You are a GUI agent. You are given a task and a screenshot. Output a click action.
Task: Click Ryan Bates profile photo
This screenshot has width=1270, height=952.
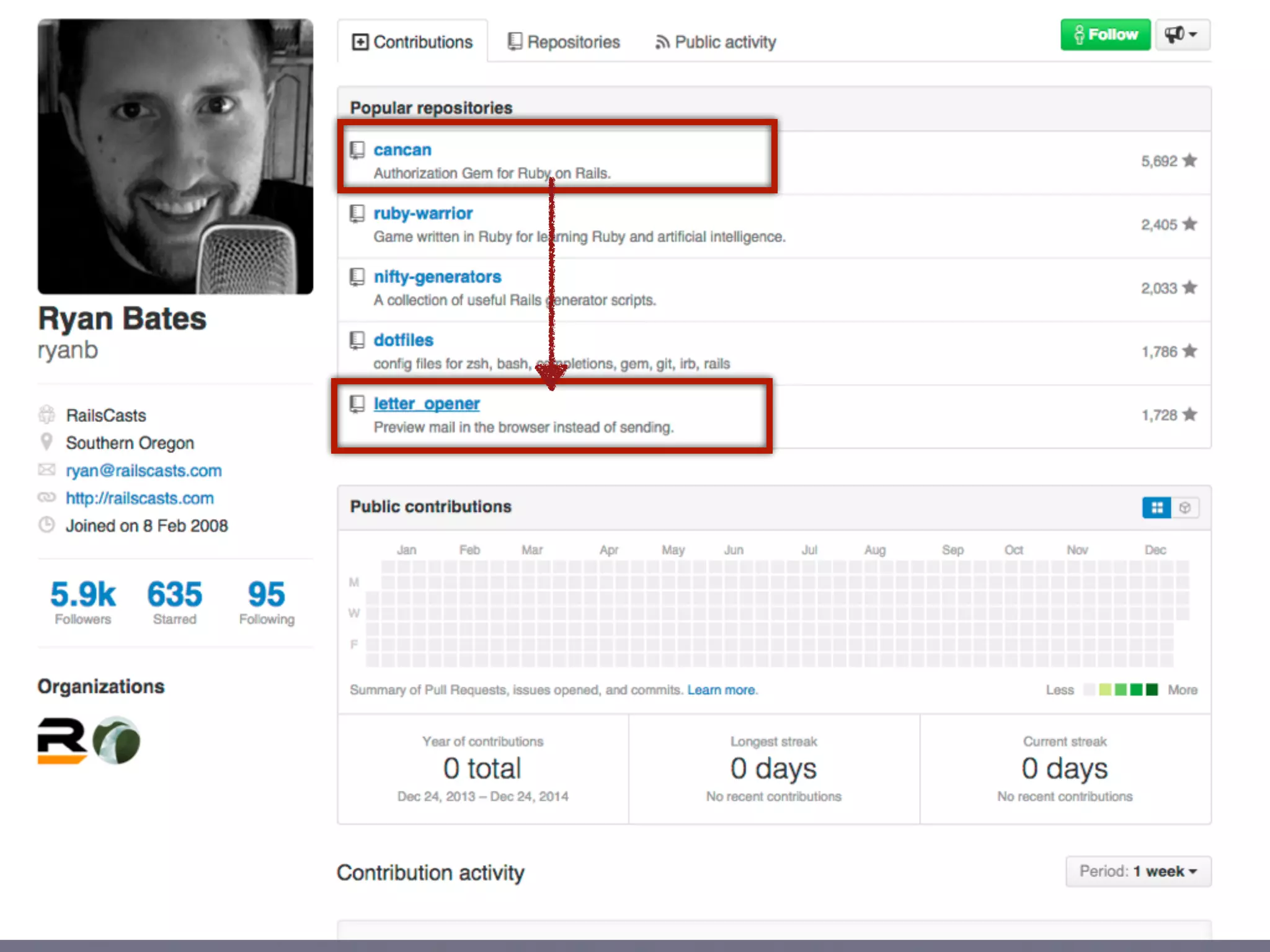(x=175, y=156)
